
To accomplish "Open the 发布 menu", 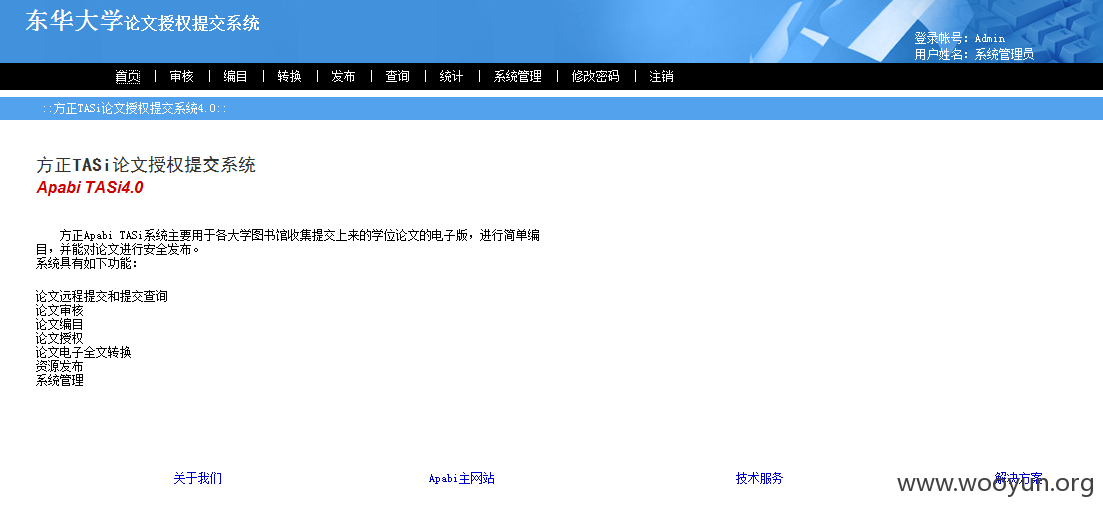I will [343, 77].
